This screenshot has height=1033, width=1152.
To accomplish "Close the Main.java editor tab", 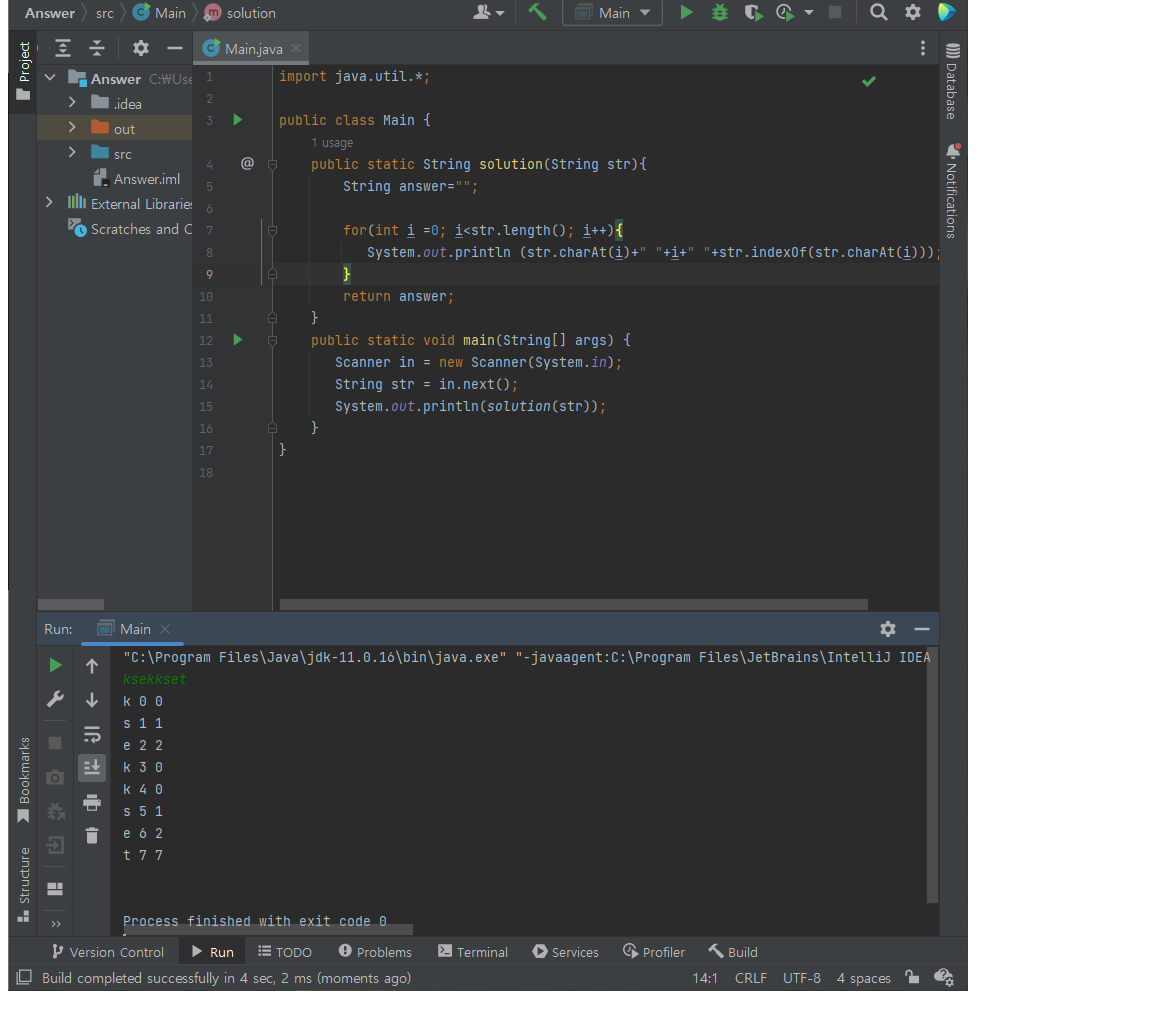I will tap(296, 48).
